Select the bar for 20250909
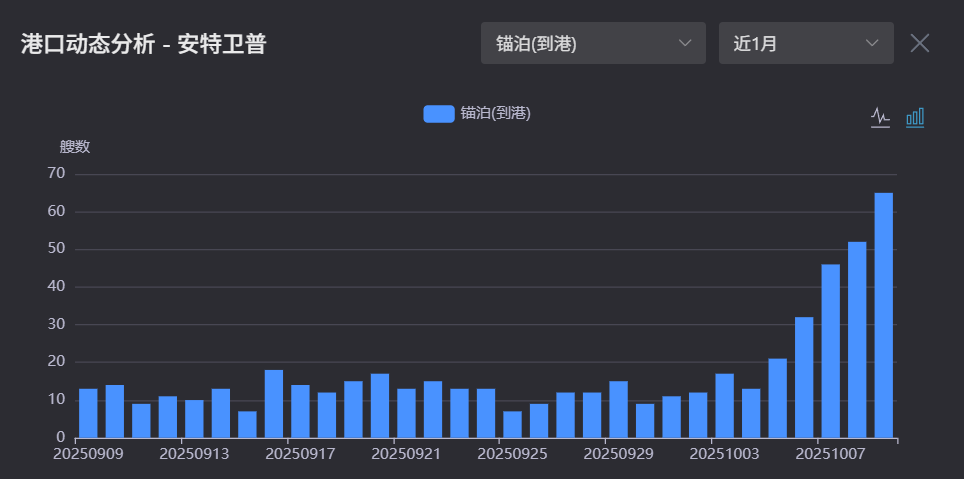 (88, 413)
